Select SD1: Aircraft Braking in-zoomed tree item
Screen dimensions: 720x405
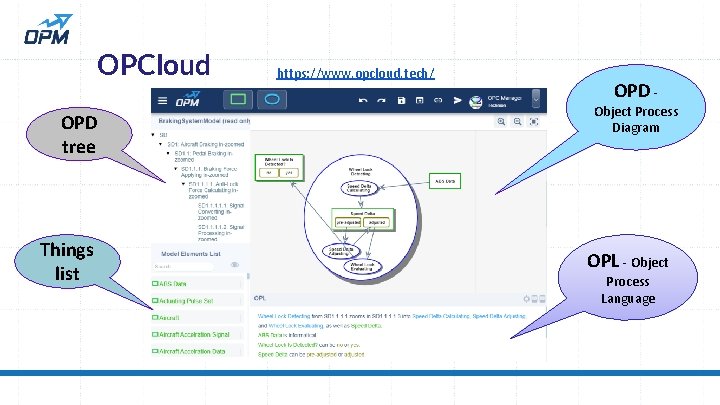(x=206, y=144)
